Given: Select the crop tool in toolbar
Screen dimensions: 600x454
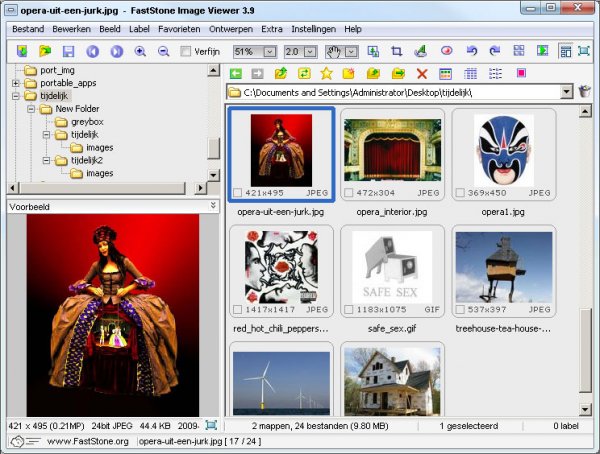Looking at the screenshot, I should point(397,51).
